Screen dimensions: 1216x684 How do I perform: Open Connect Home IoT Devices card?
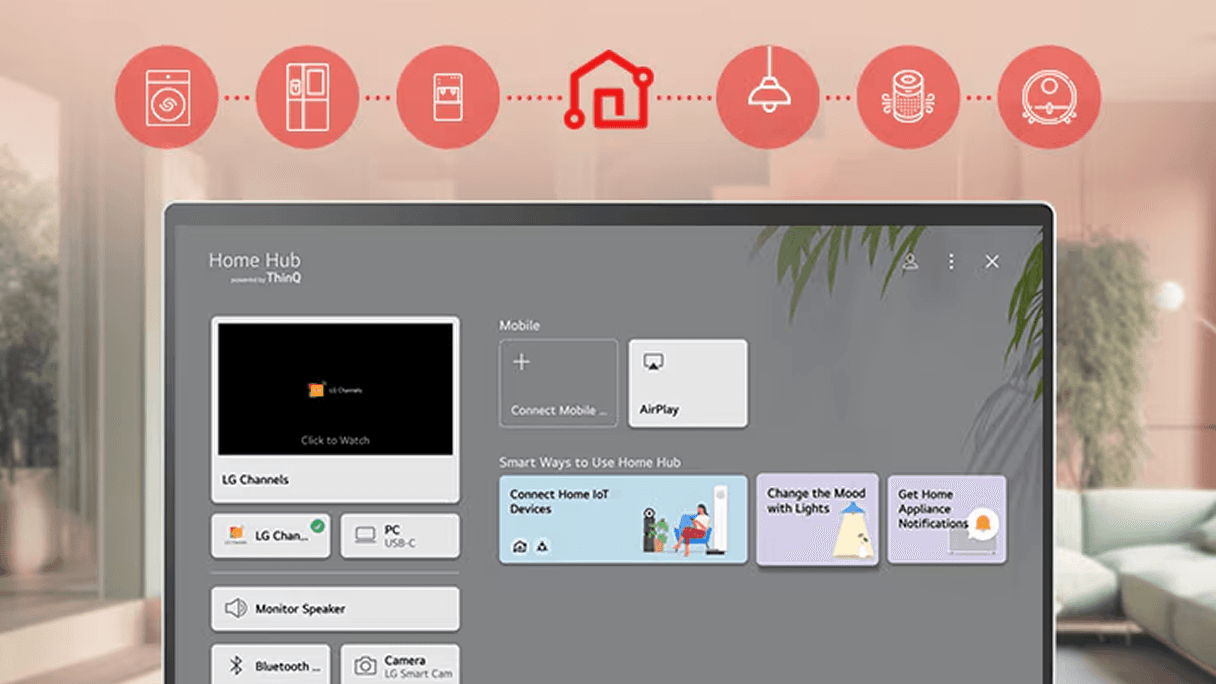(623, 519)
